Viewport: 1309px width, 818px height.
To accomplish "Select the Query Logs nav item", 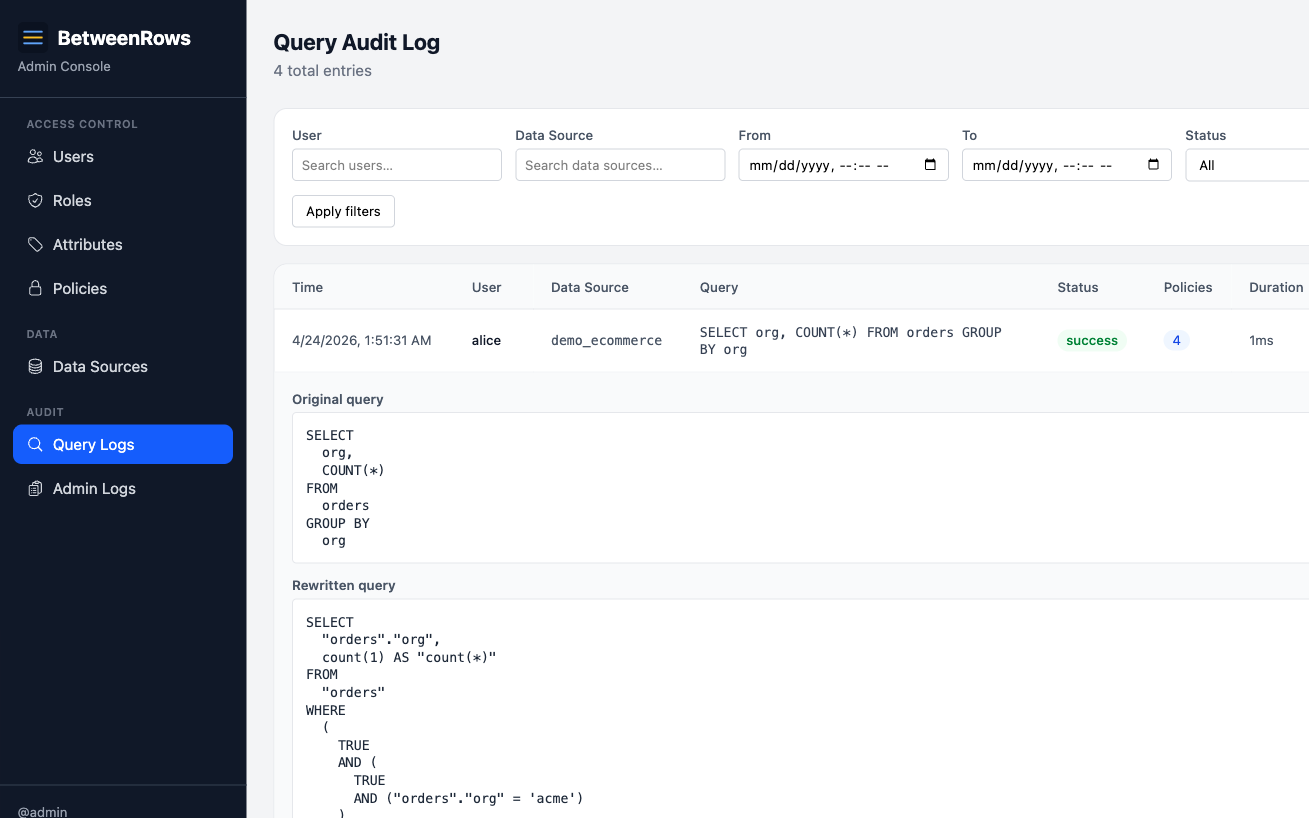I will pos(123,445).
